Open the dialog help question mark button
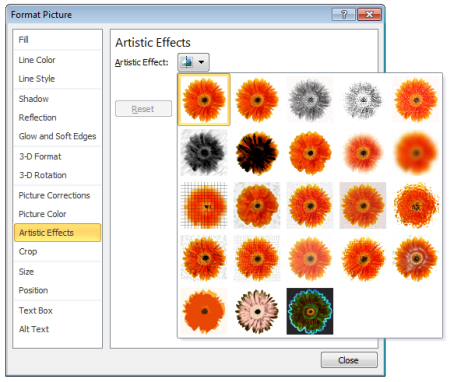The image size is (450, 382). click(344, 15)
